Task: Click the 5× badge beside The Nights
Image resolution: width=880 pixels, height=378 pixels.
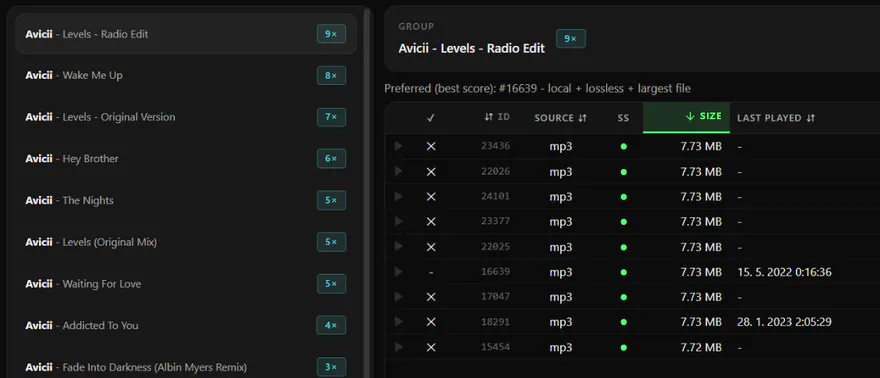Action: (x=331, y=200)
